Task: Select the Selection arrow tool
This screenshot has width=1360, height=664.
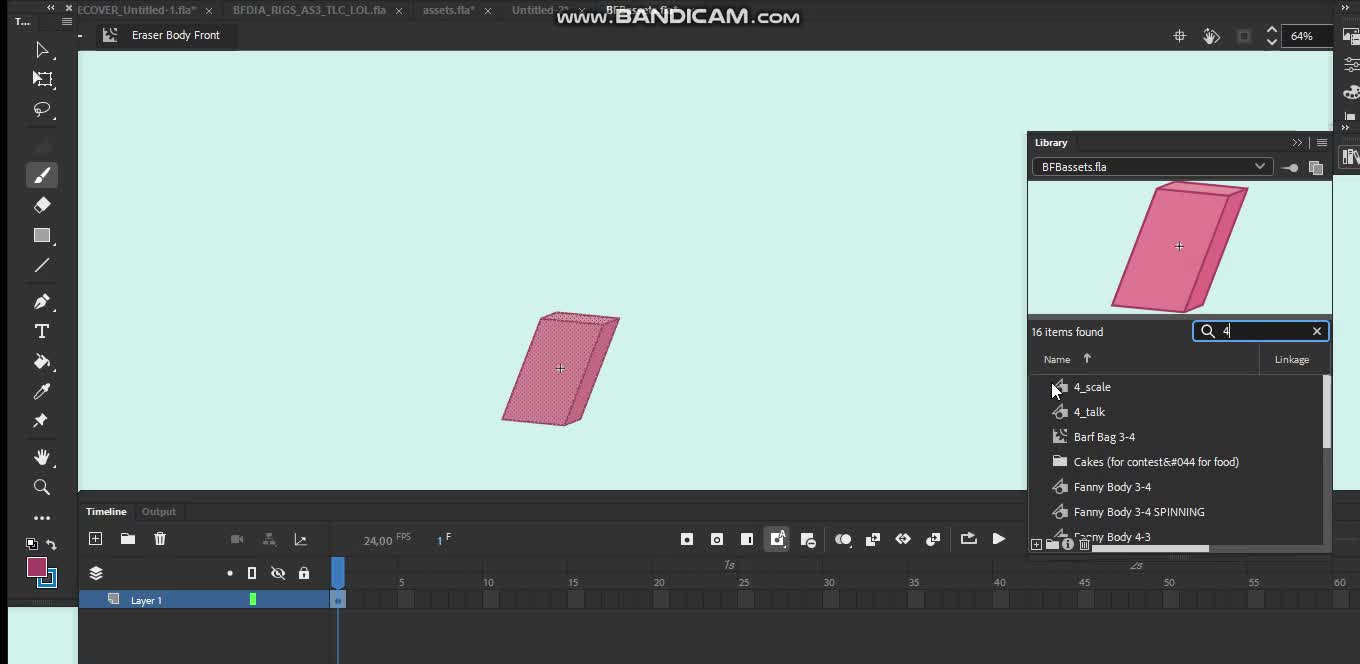Action: pos(42,50)
